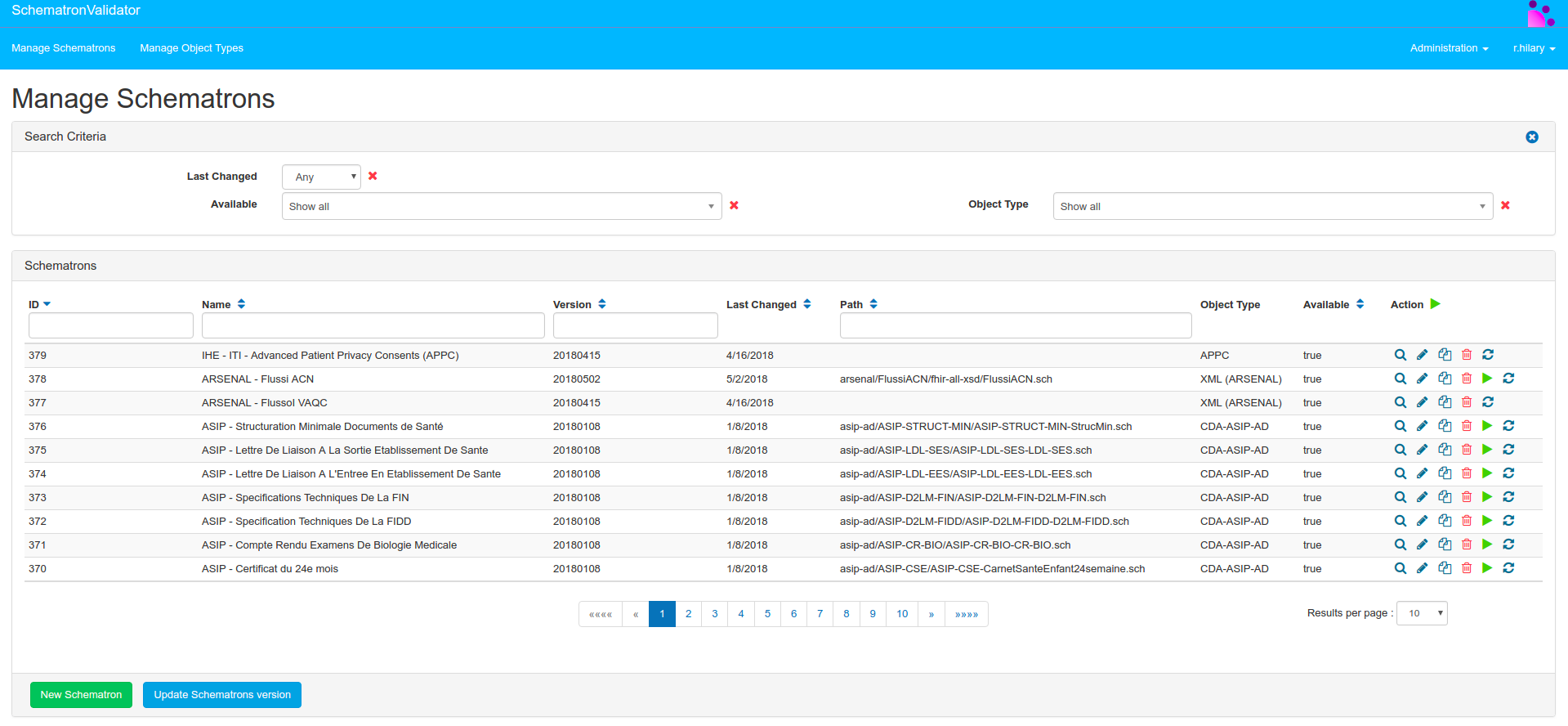Change the Results per page dropdown

[1422, 613]
